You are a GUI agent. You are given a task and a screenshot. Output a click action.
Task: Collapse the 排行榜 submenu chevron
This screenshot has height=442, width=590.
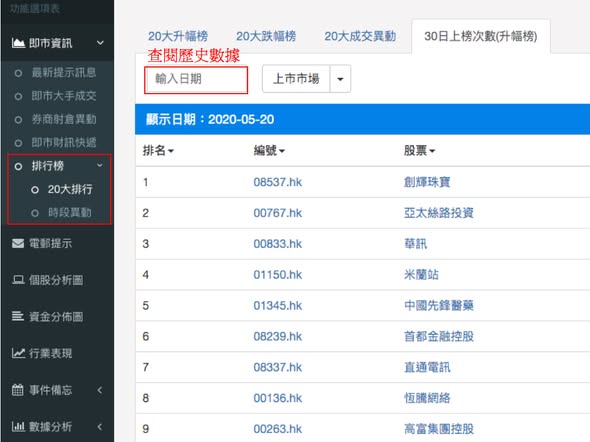pos(100,165)
